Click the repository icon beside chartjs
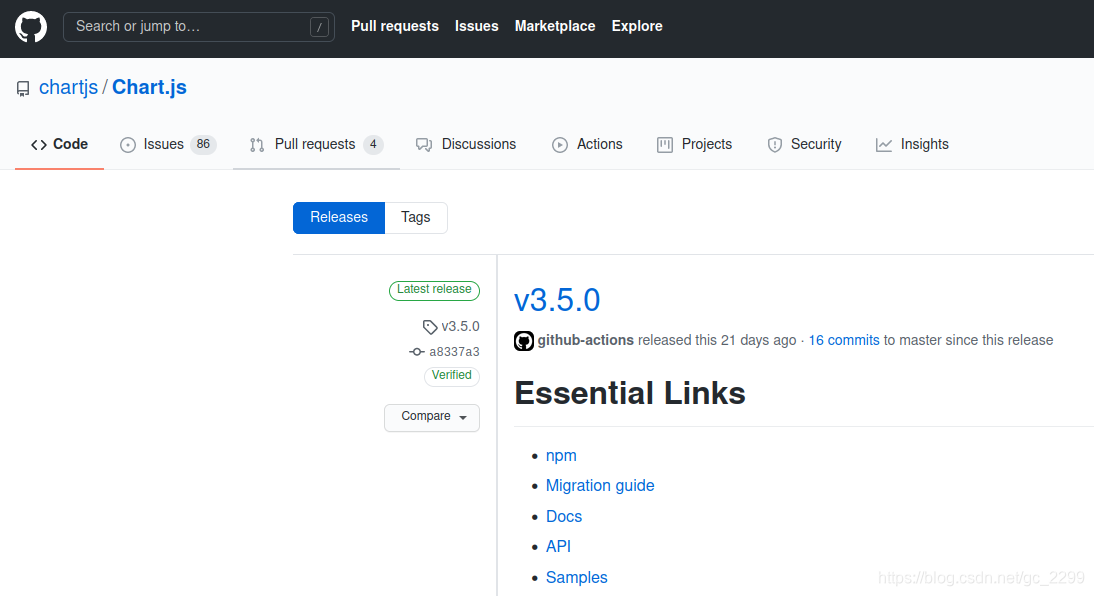Viewport: 1094px width, 596px height. pyautogui.click(x=23, y=89)
